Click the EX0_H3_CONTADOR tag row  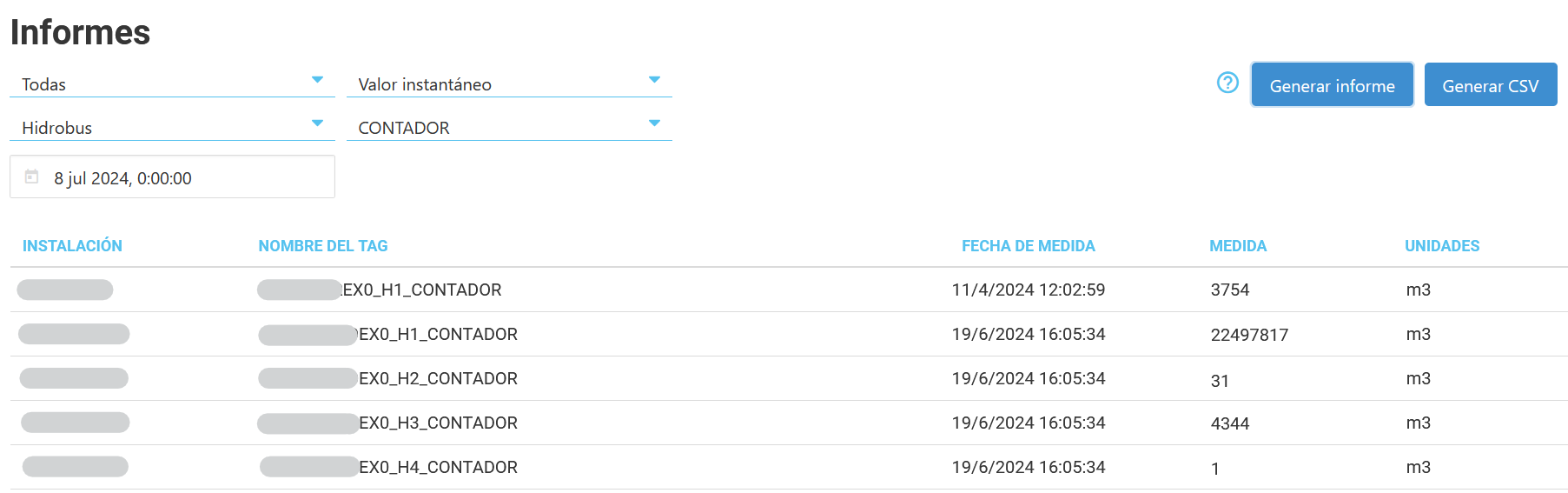438,423
